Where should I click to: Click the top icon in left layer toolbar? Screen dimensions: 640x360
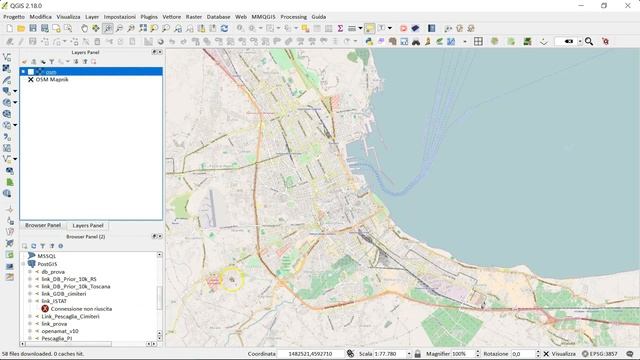7,57
